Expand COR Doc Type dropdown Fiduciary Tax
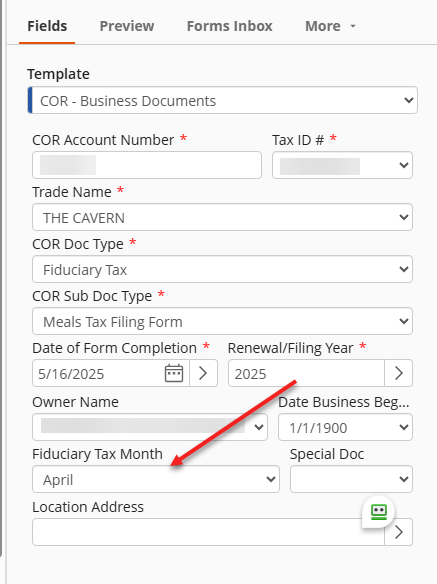 point(222,269)
